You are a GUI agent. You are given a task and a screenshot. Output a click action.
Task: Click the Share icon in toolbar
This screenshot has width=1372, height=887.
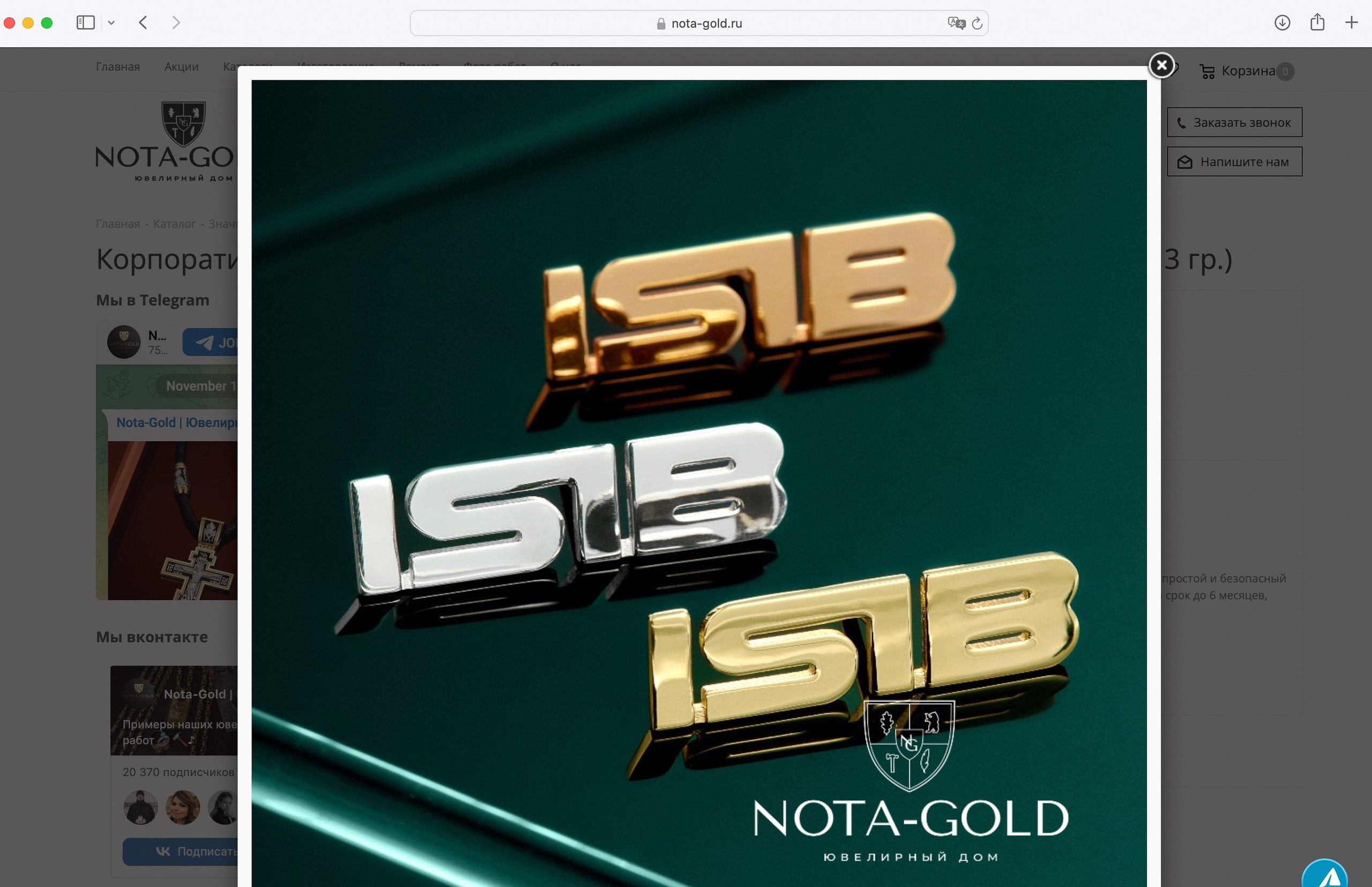(1317, 23)
